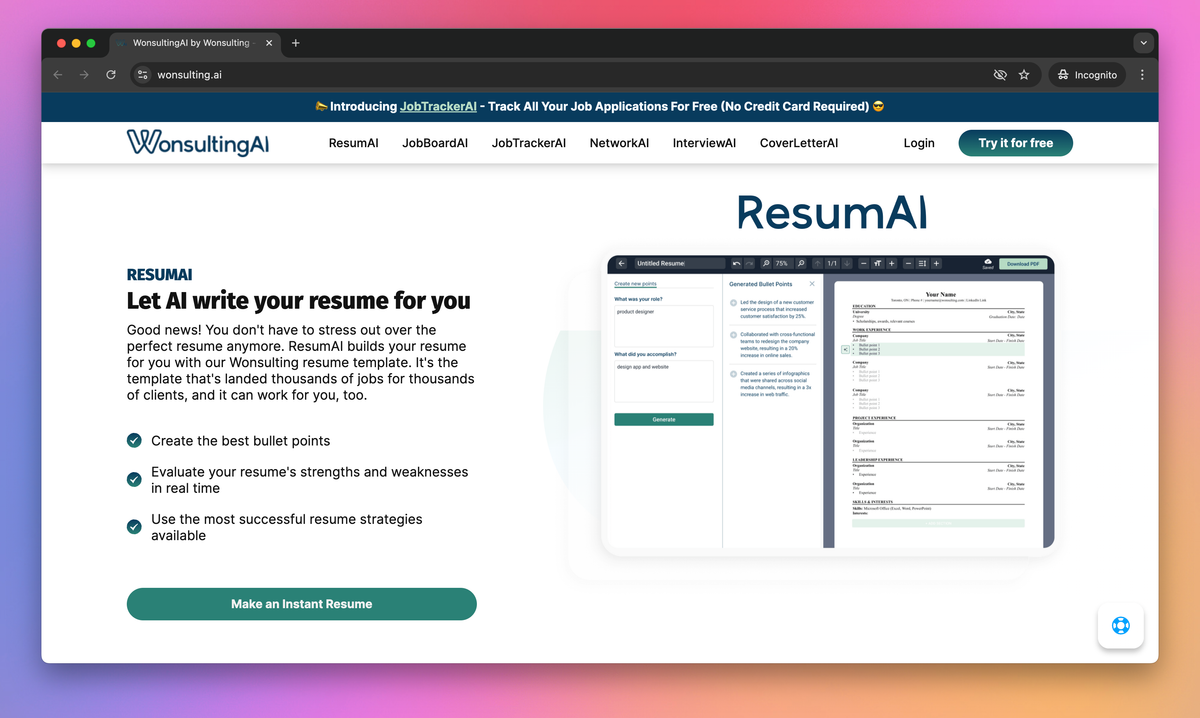Click zoom-in magnifier right of 75%
The width and height of the screenshot is (1200, 718).
point(801,263)
